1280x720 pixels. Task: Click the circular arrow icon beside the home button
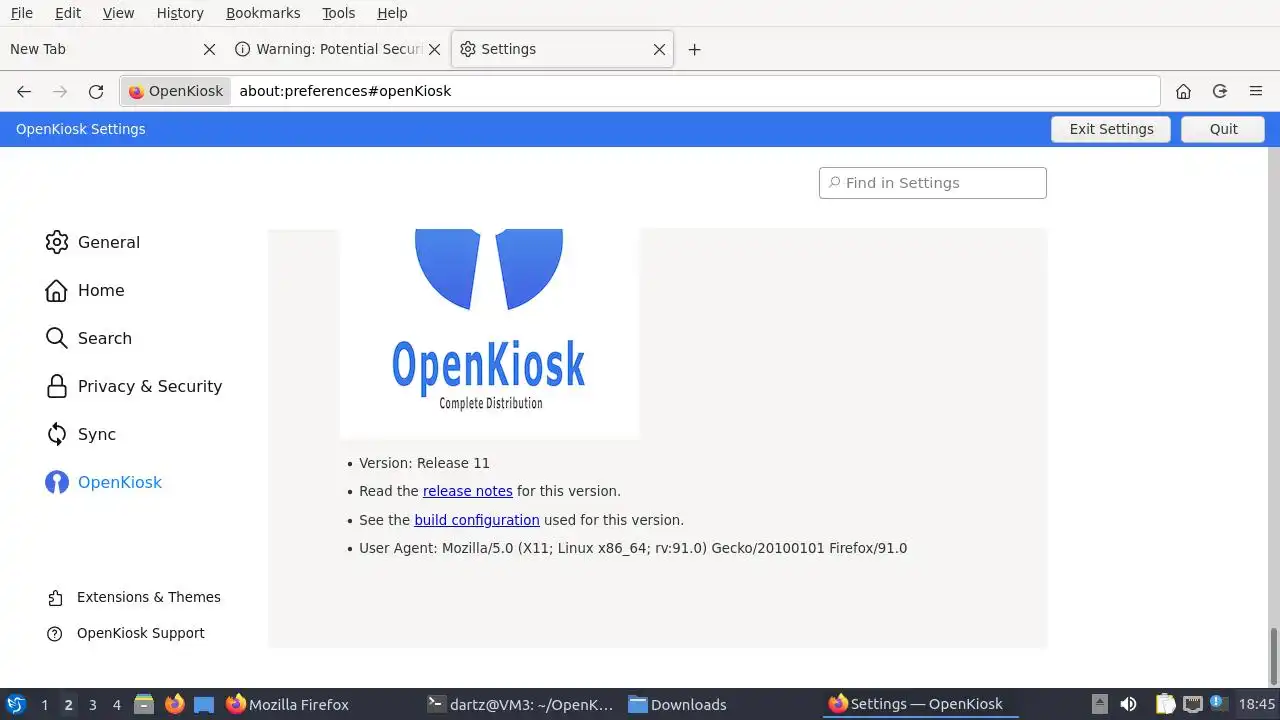[x=1219, y=91]
